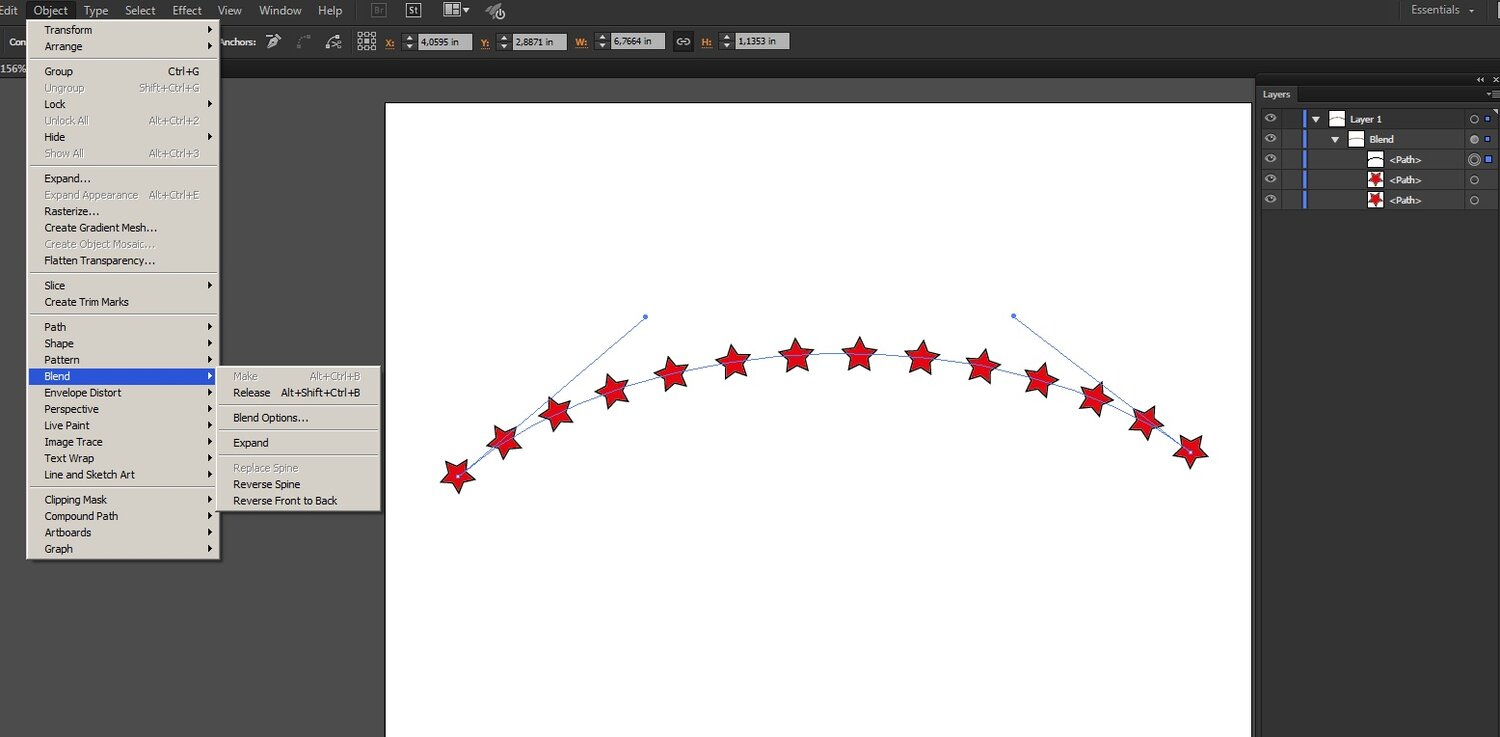Click the orange W: label link
The image size is (1500, 737).
(582, 42)
